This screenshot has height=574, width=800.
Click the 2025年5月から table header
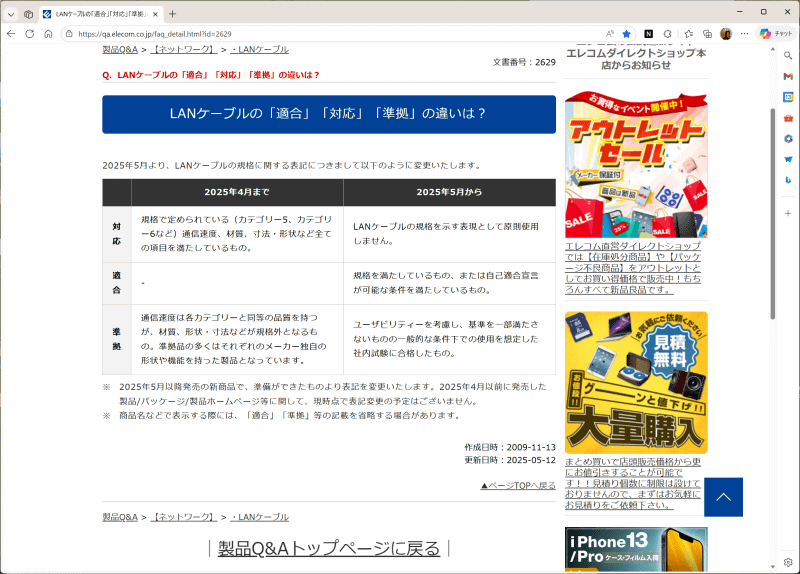tap(449, 192)
